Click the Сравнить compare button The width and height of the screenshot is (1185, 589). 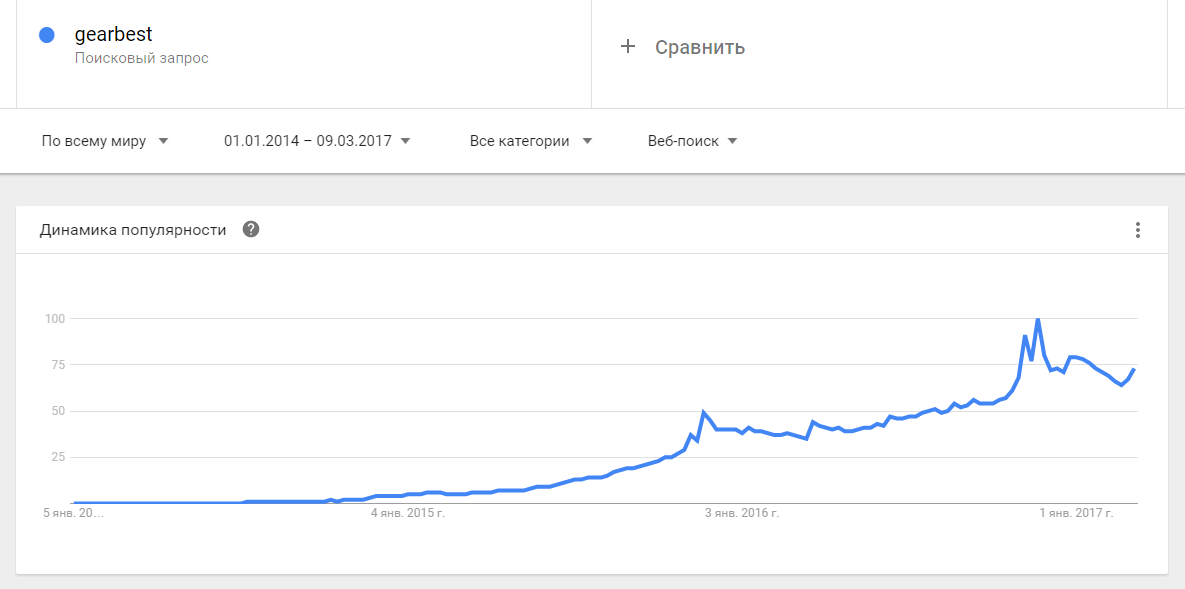click(699, 47)
